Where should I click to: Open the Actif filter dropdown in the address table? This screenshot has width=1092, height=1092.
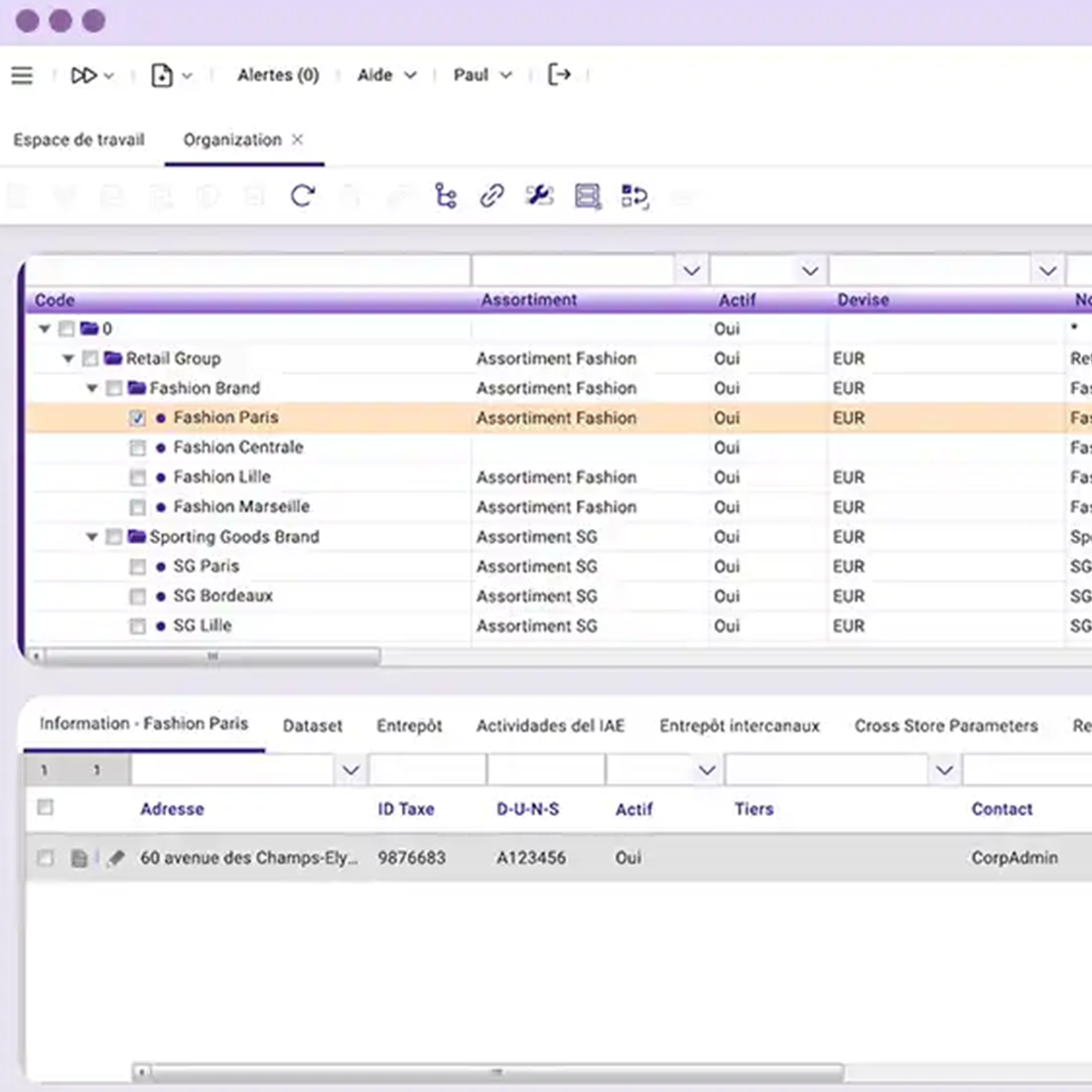pyautogui.click(x=707, y=769)
